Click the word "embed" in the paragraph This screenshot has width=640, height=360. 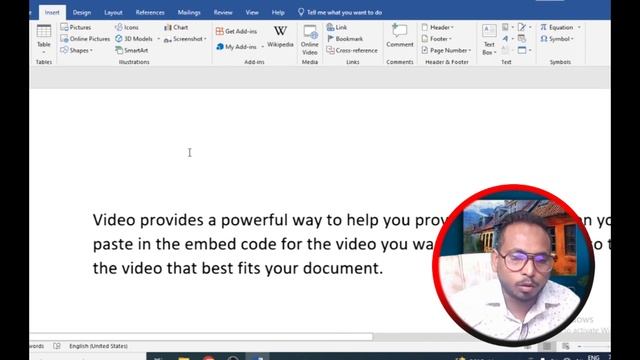[210, 244]
